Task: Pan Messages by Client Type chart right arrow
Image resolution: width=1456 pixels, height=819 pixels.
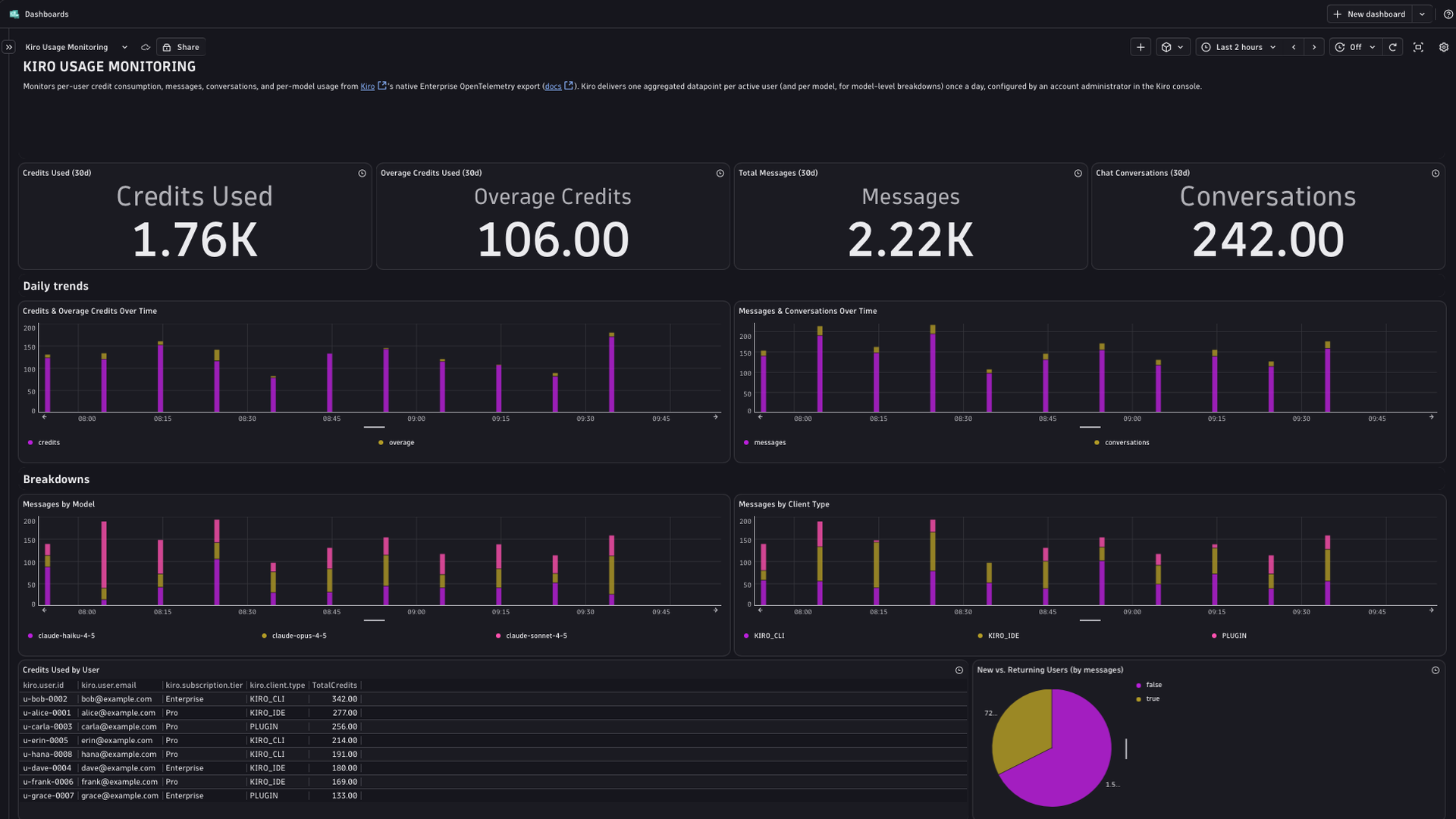Action: [1432, 610]
